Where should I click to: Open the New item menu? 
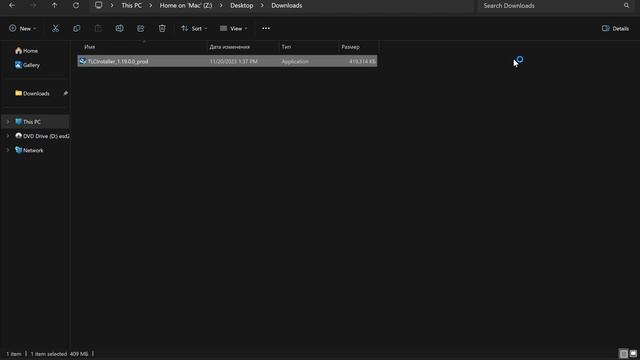point(22,29)
